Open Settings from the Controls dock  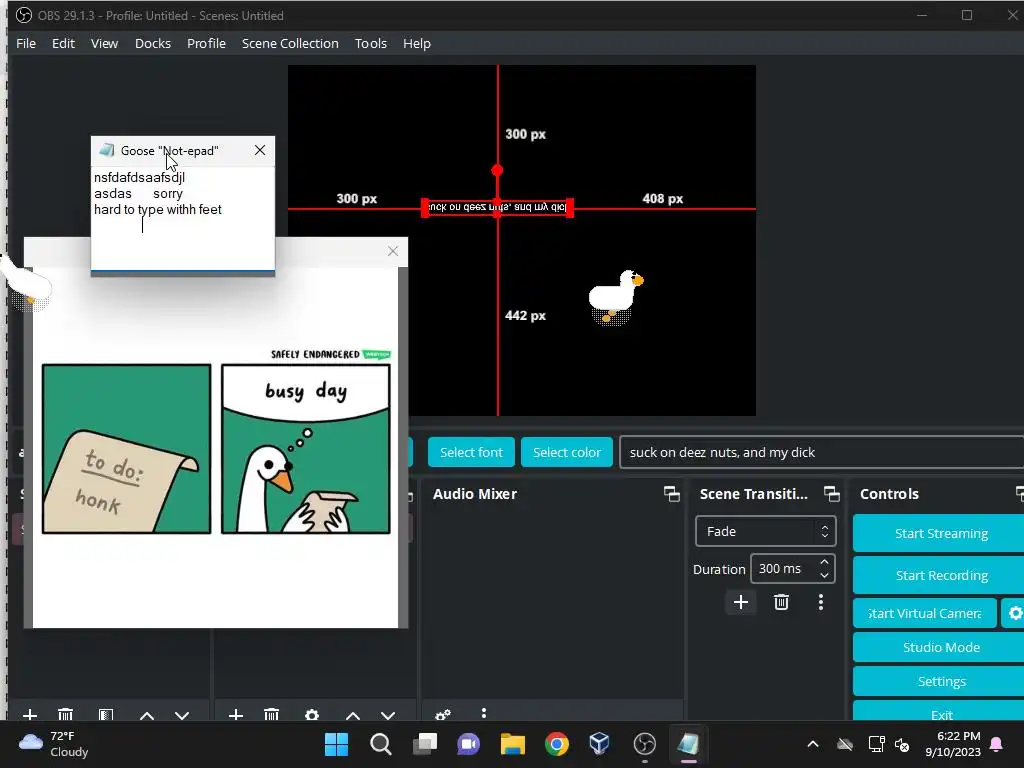938,681
